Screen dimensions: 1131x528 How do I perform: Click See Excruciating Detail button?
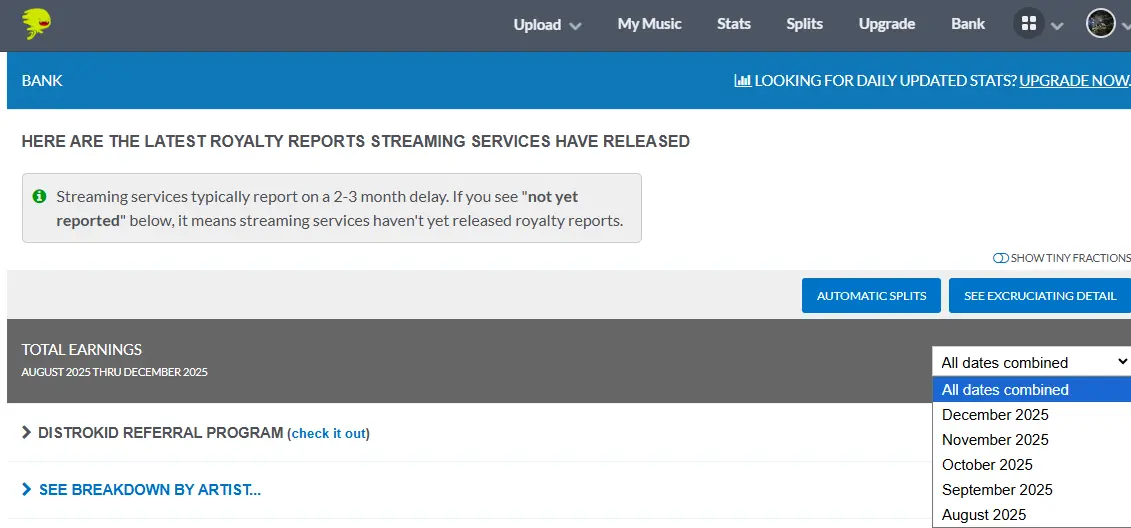[1040, 296]
